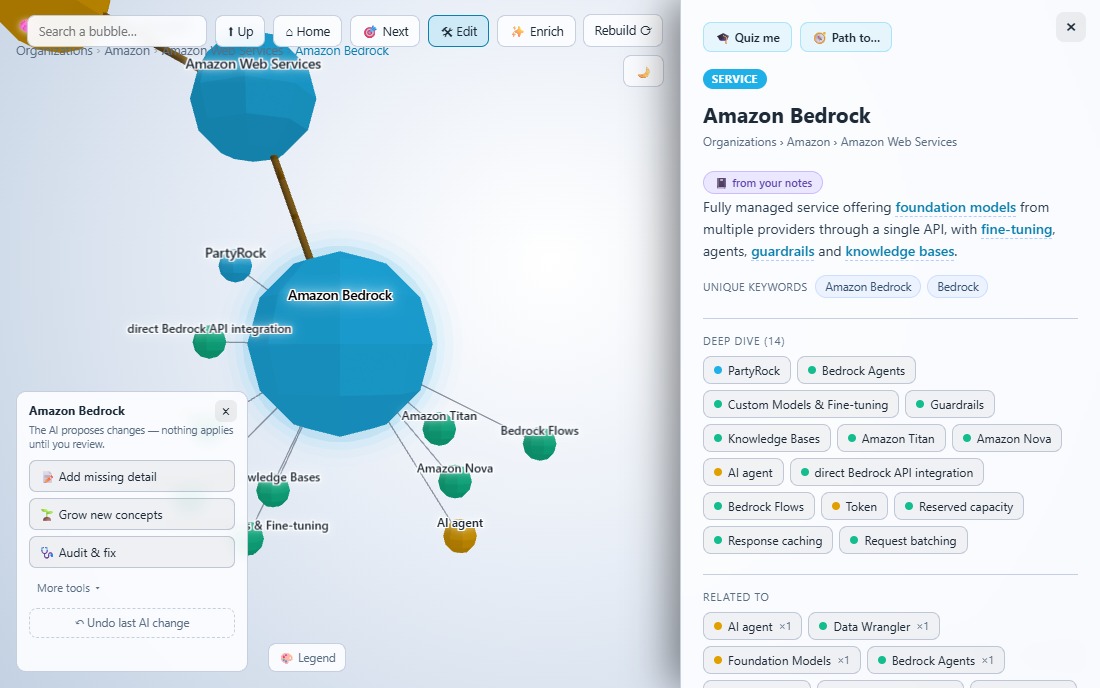This screenshot has height=688, width=1100.
Task: Focus the Search a bubble field
Action: coord(117,32)
